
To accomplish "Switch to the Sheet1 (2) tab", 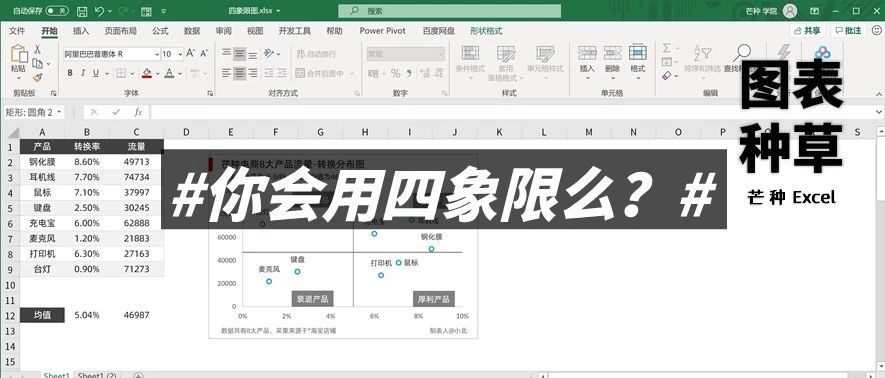I will pyautogui.click(x=97, y=375).
